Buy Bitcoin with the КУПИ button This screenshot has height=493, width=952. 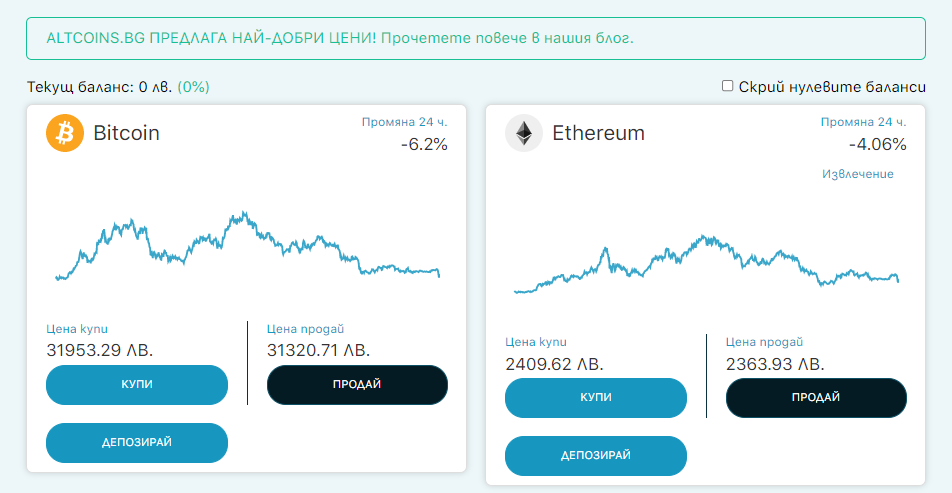137,385
